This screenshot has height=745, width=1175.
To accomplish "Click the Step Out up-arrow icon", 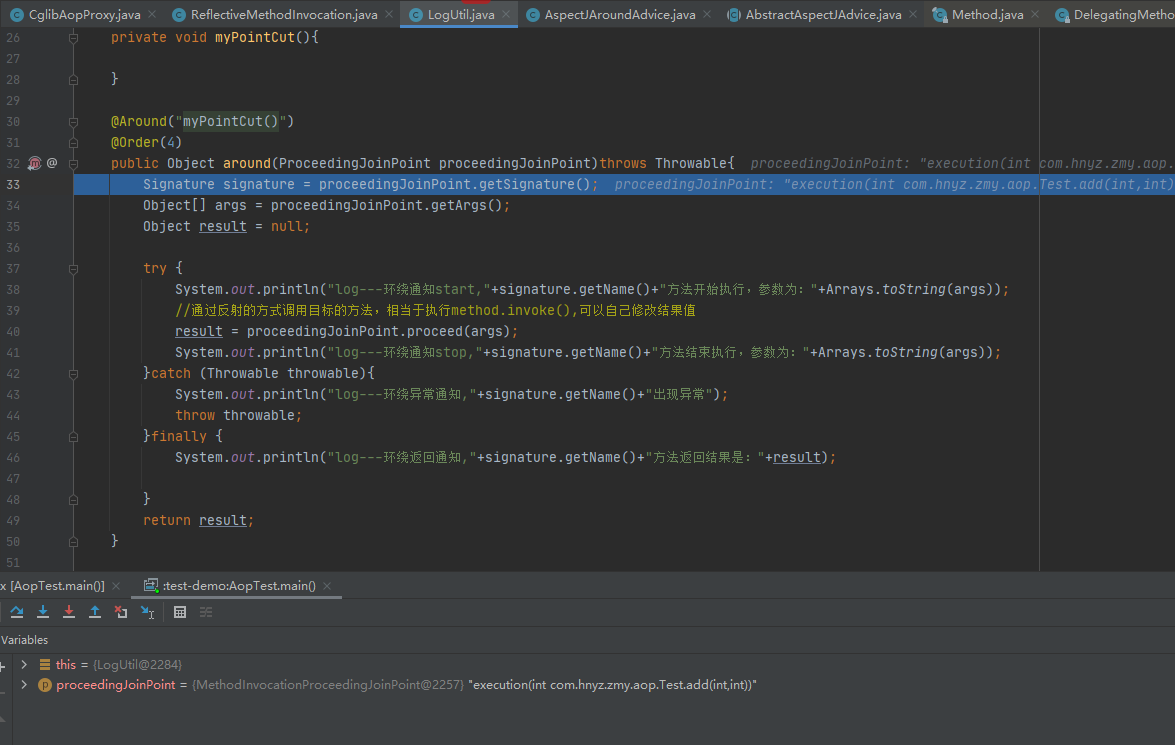I will coord(94,612).
